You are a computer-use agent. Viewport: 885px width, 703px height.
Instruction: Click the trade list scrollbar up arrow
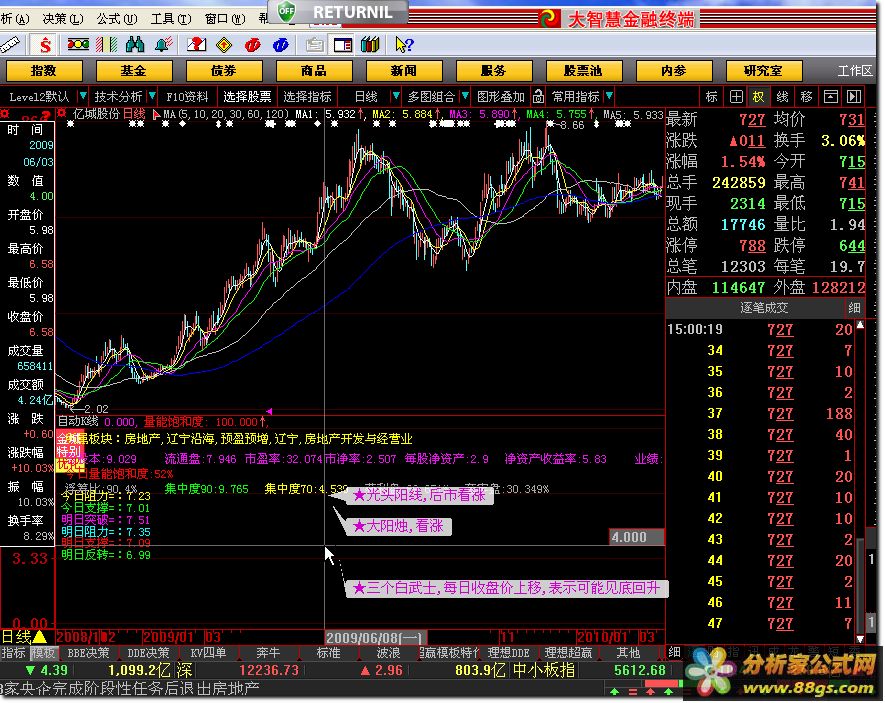tap(860, 326)
